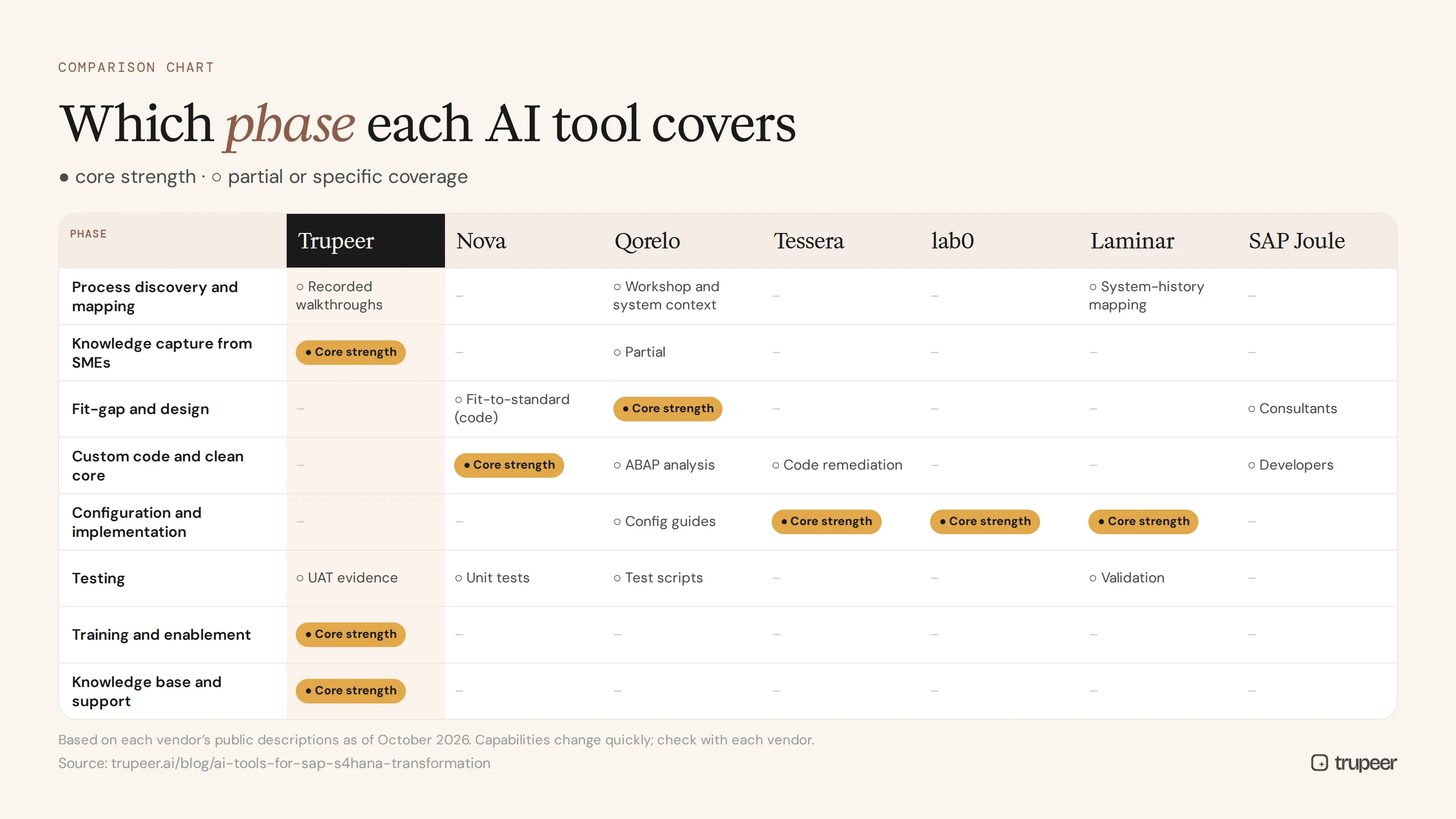Screen dimensions: 1456x819
Task: Click Nova's Core strength badge for Custom code
Action: click(x=509, y=465)
